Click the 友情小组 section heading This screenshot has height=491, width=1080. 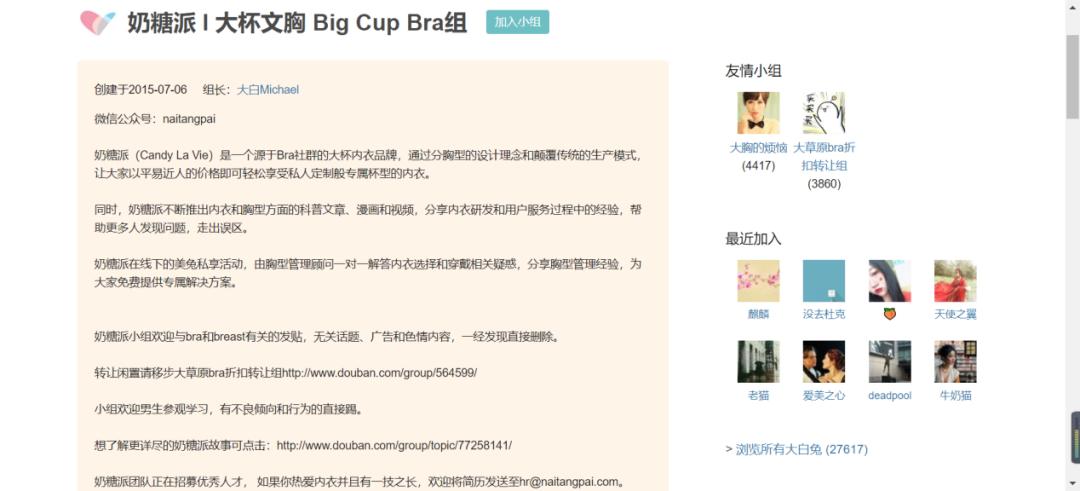pos(753,71)
